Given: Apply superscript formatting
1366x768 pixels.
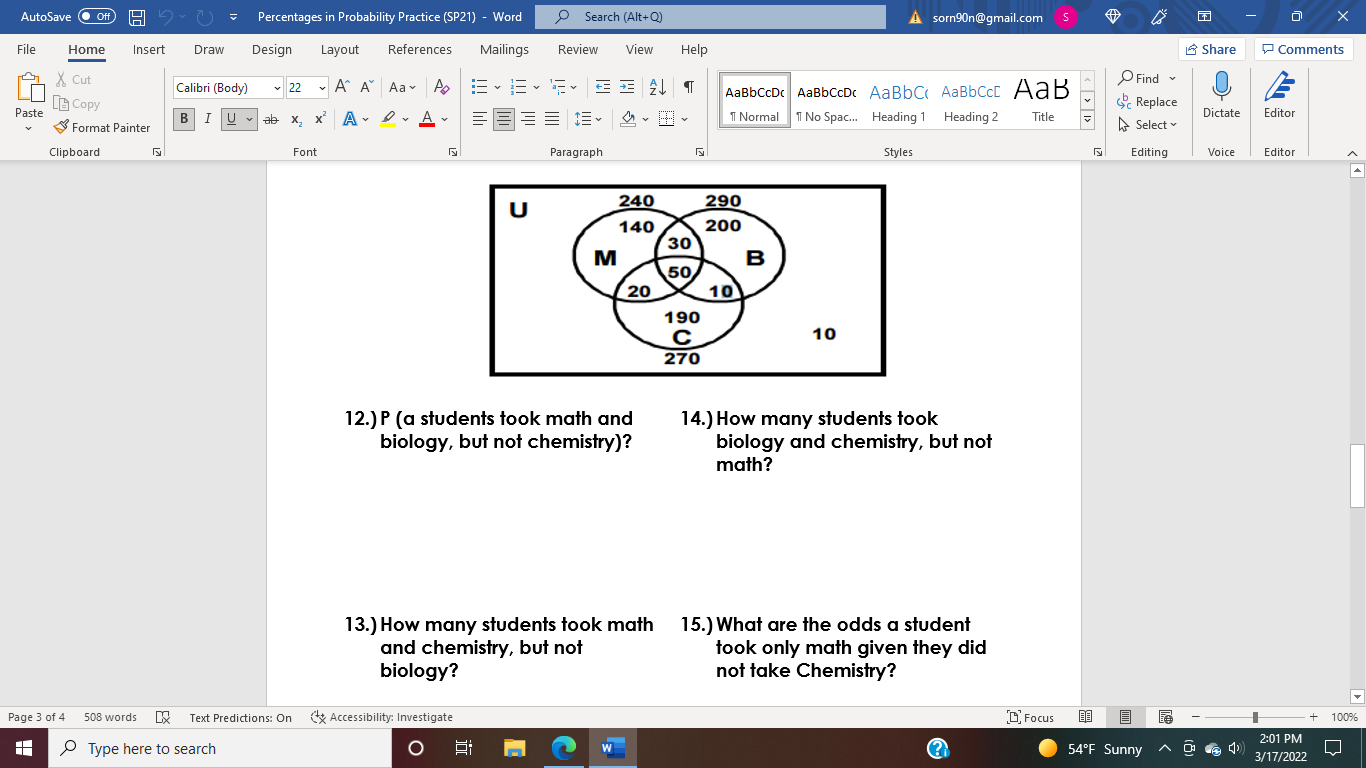Looking at the screenshot, I should click(320, 119).
